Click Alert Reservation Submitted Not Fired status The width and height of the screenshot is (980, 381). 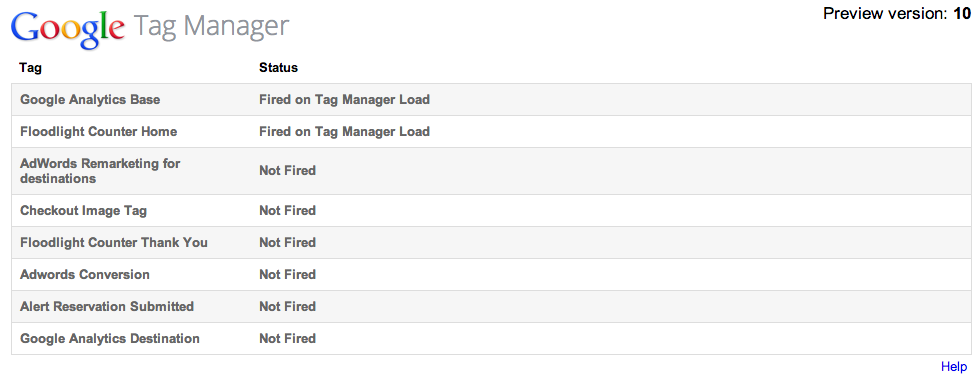click(288, 307)
